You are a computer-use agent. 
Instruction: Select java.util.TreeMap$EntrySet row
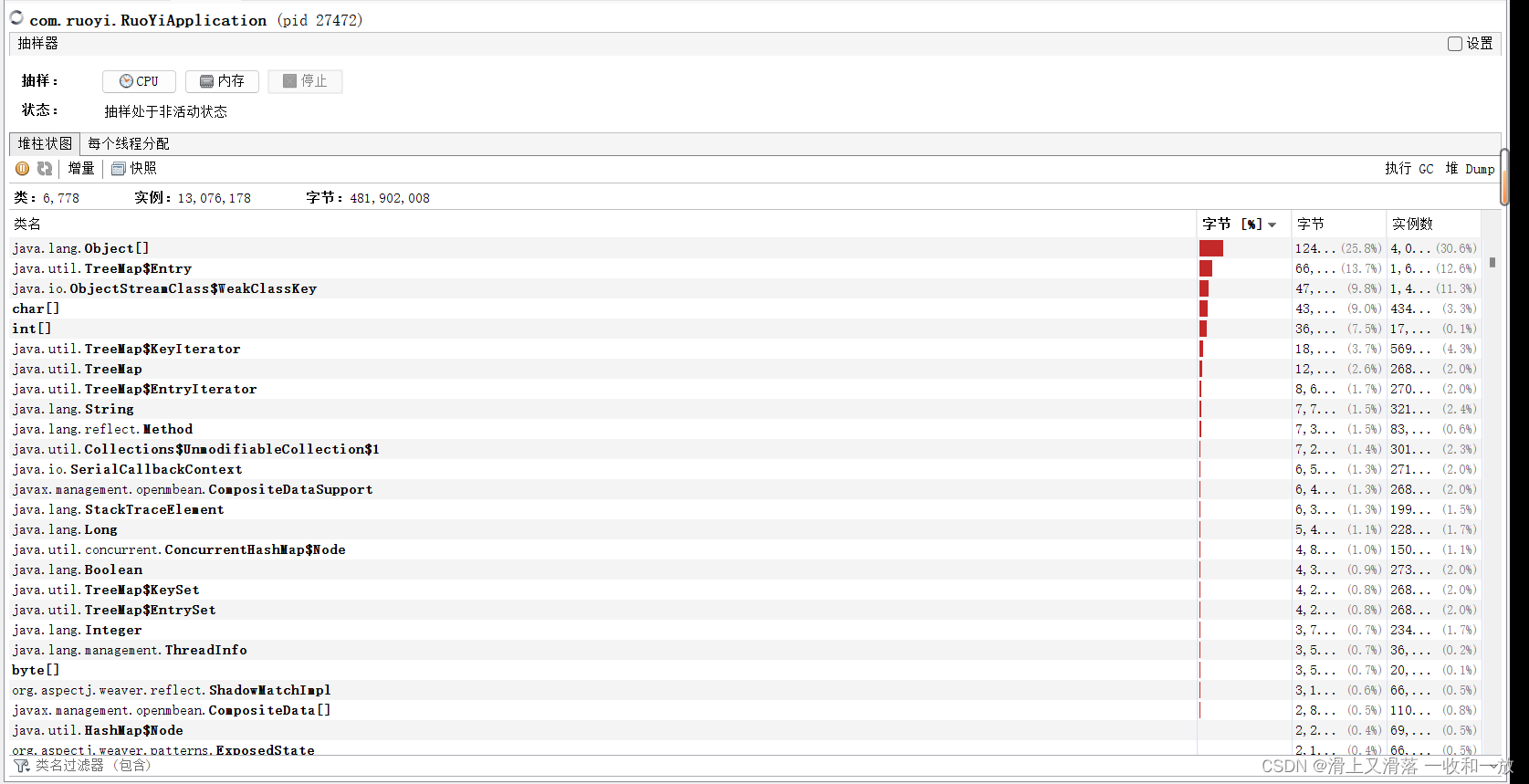(x=745, y=610)
